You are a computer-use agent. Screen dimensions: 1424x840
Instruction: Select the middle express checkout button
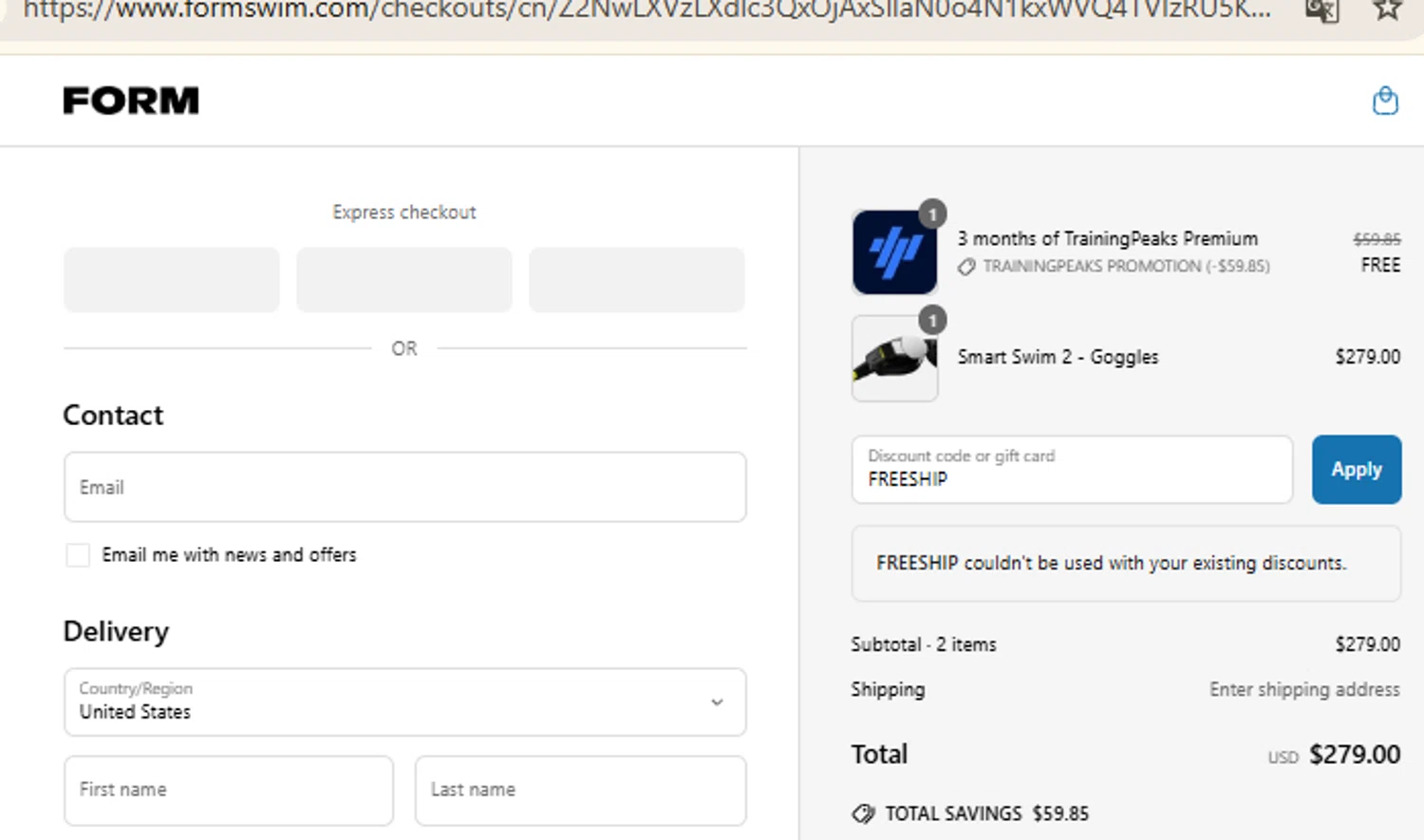(x=404, y=280)
